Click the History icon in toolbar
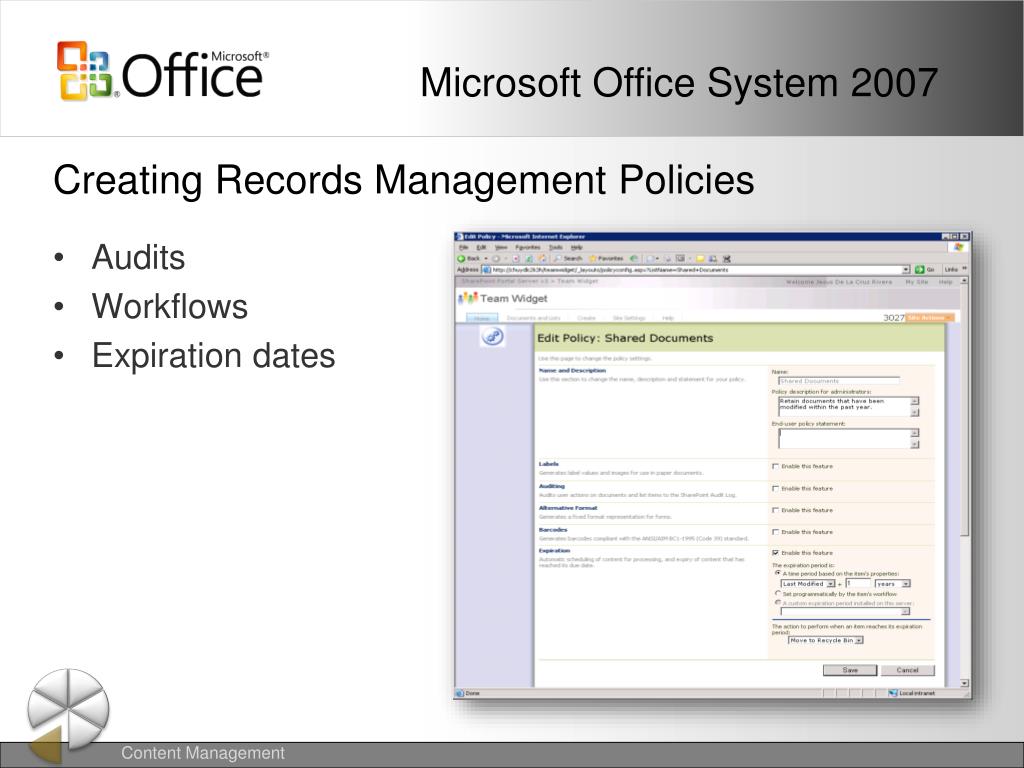1024x768 pixels. [x=633, y=259]
